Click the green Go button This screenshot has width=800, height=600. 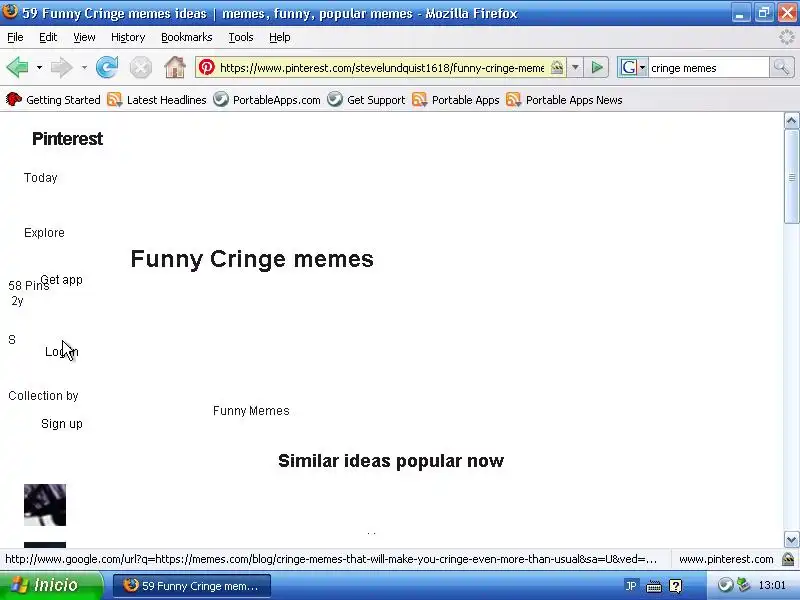click(597, 67)
